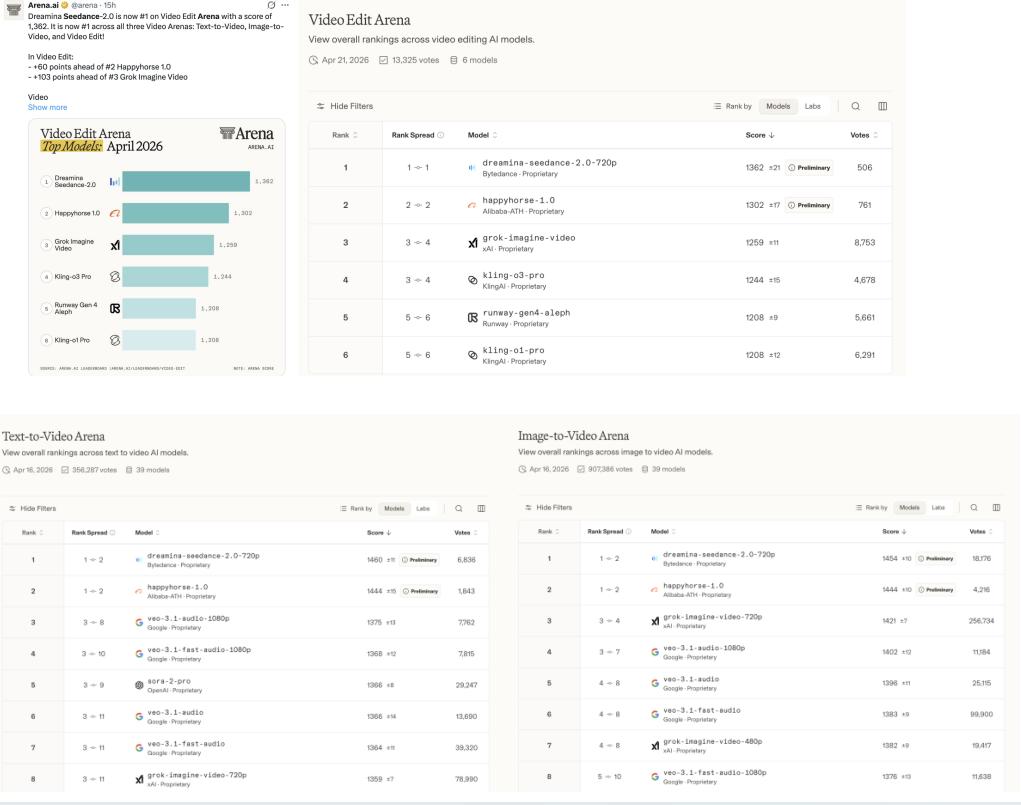Viewport: 1021px width, 805px height.
Task: Click the Rank Spread info icon in Video Edit Arena
Action: point(441,135)
